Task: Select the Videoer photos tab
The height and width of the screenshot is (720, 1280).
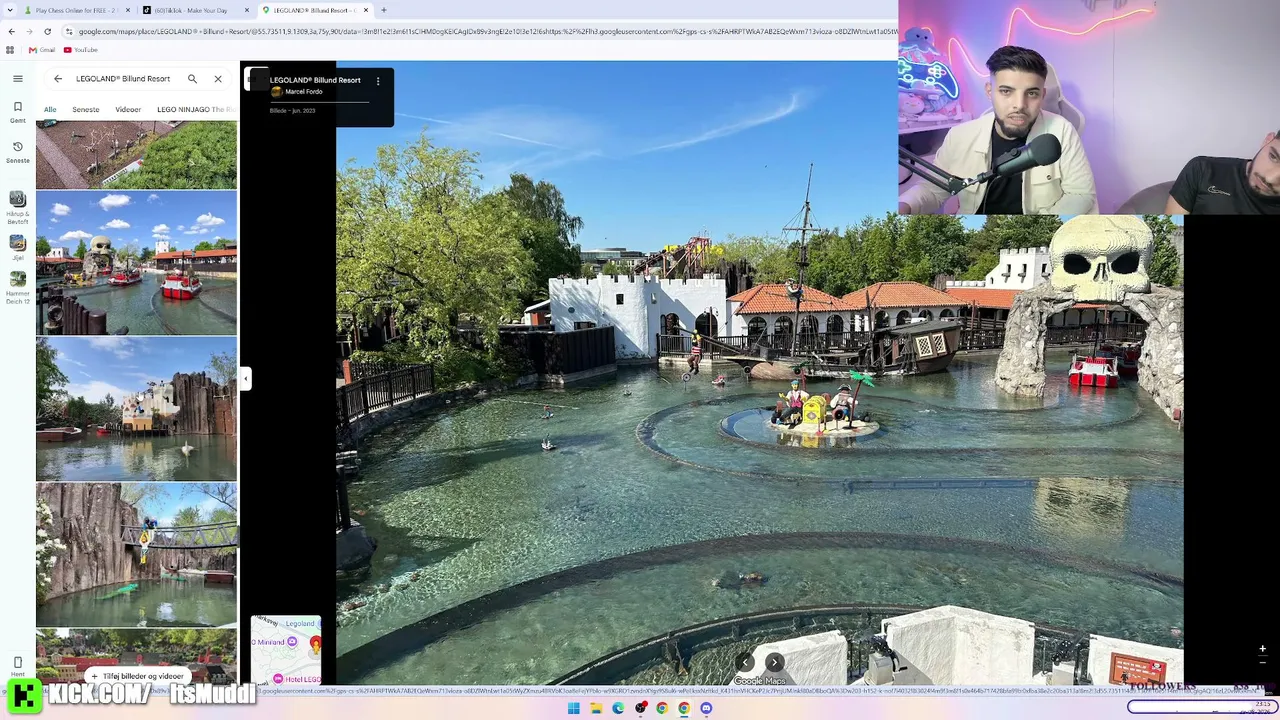Action: 128,109
